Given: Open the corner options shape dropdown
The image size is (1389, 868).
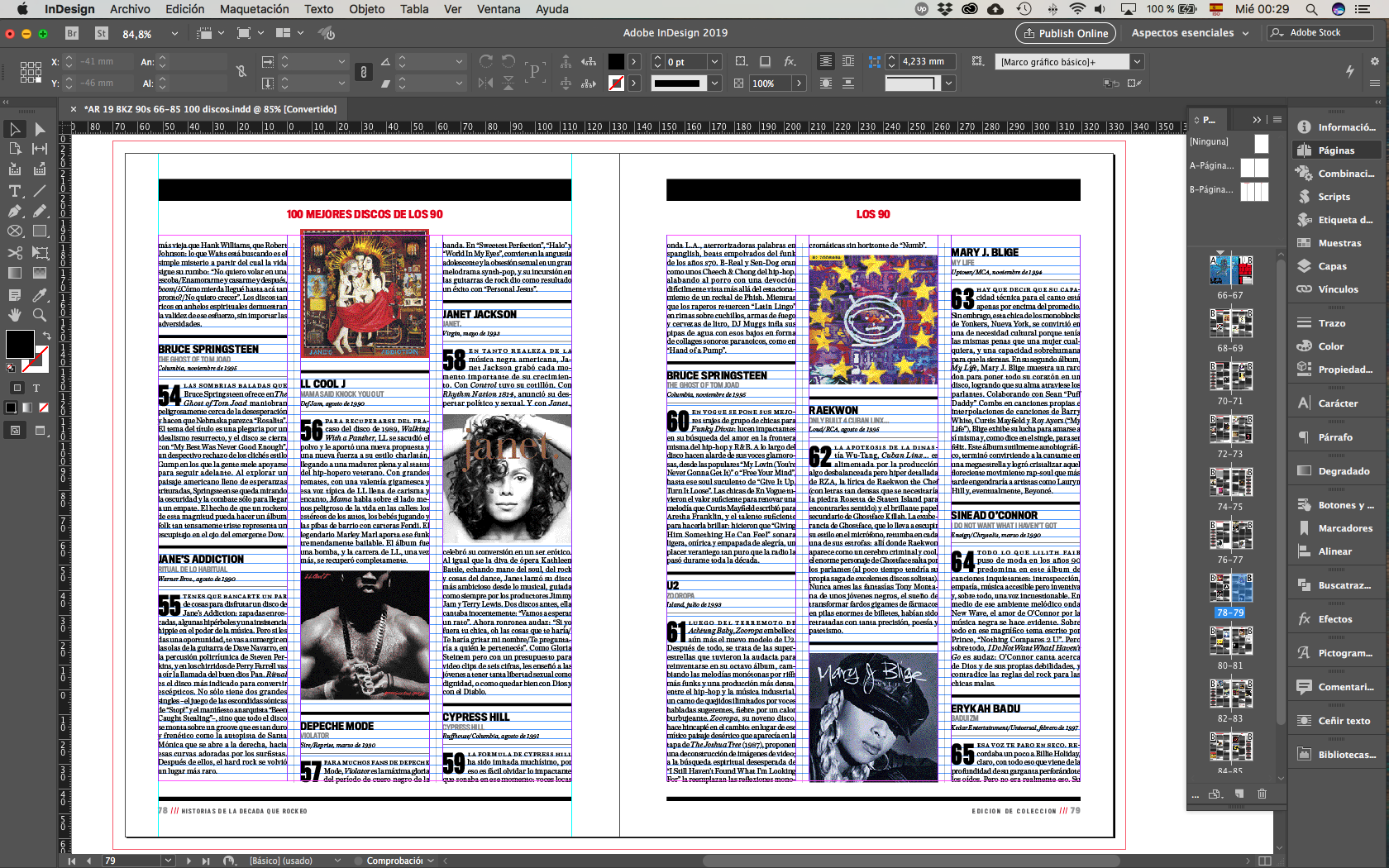Looking at the screenshot, I should coord(948,83).
